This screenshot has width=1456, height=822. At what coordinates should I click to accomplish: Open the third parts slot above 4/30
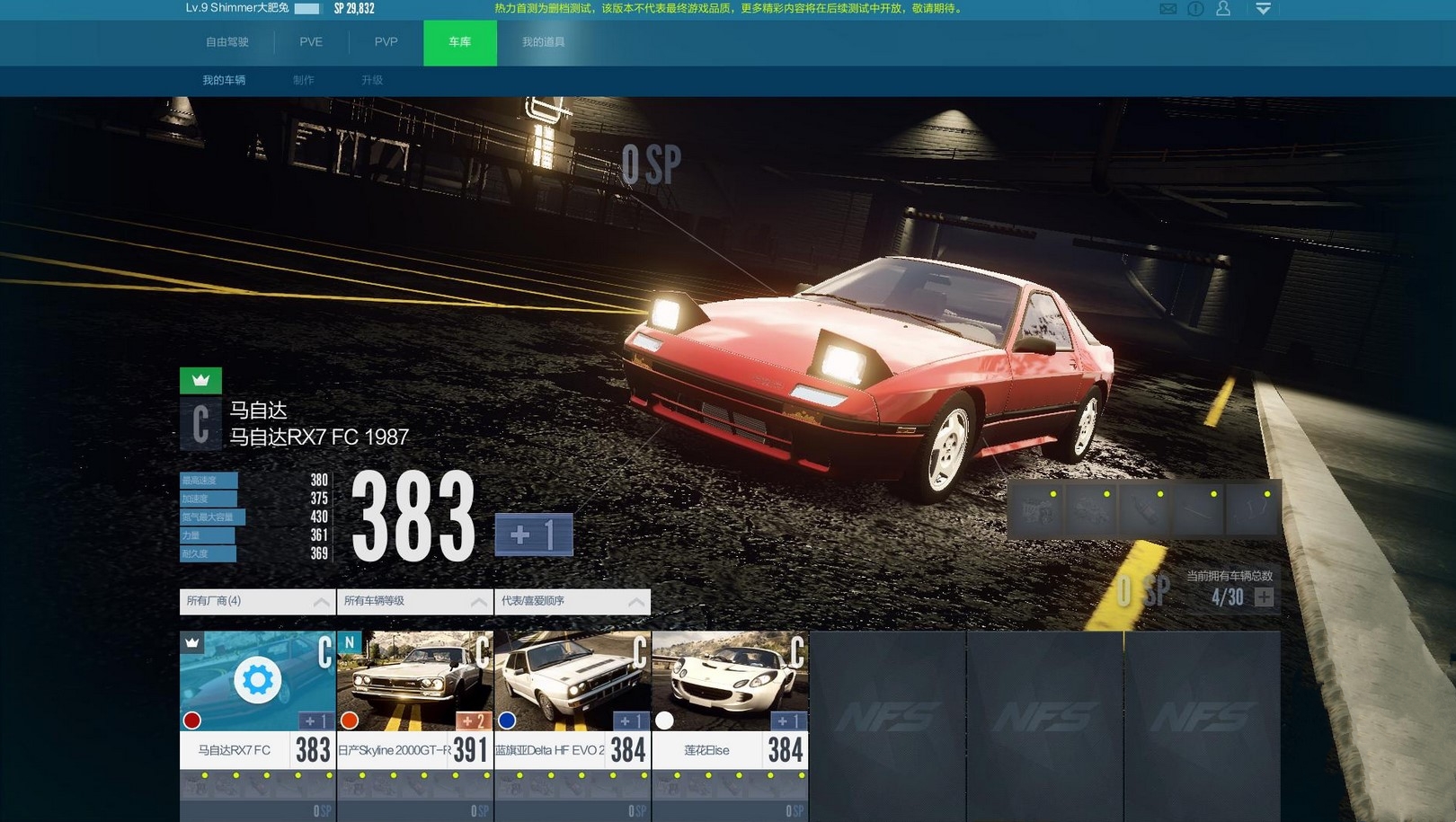(x=1143, y=510)
